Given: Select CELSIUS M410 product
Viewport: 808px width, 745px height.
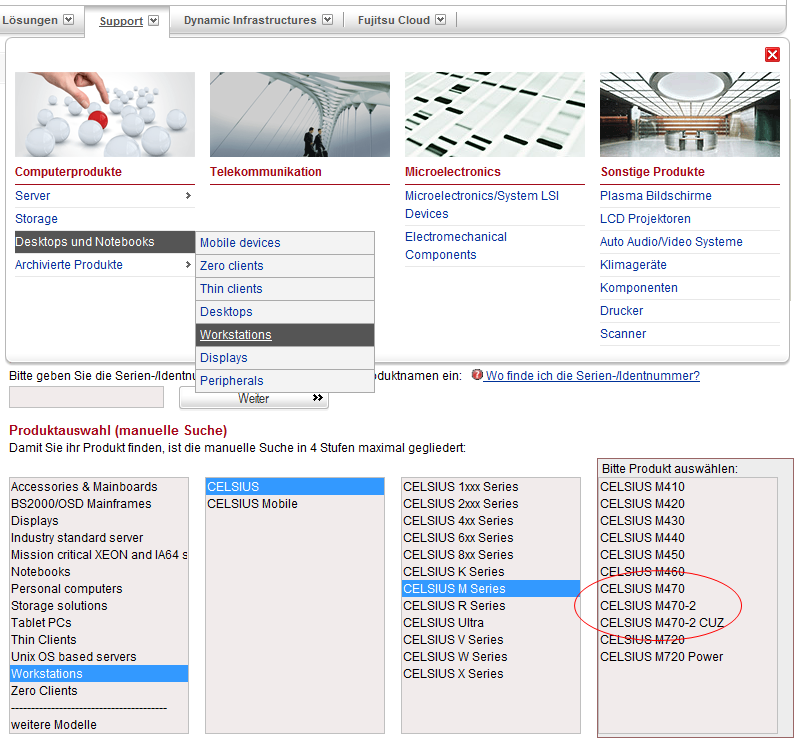Looking at the screenshot, I should [688, 486].
